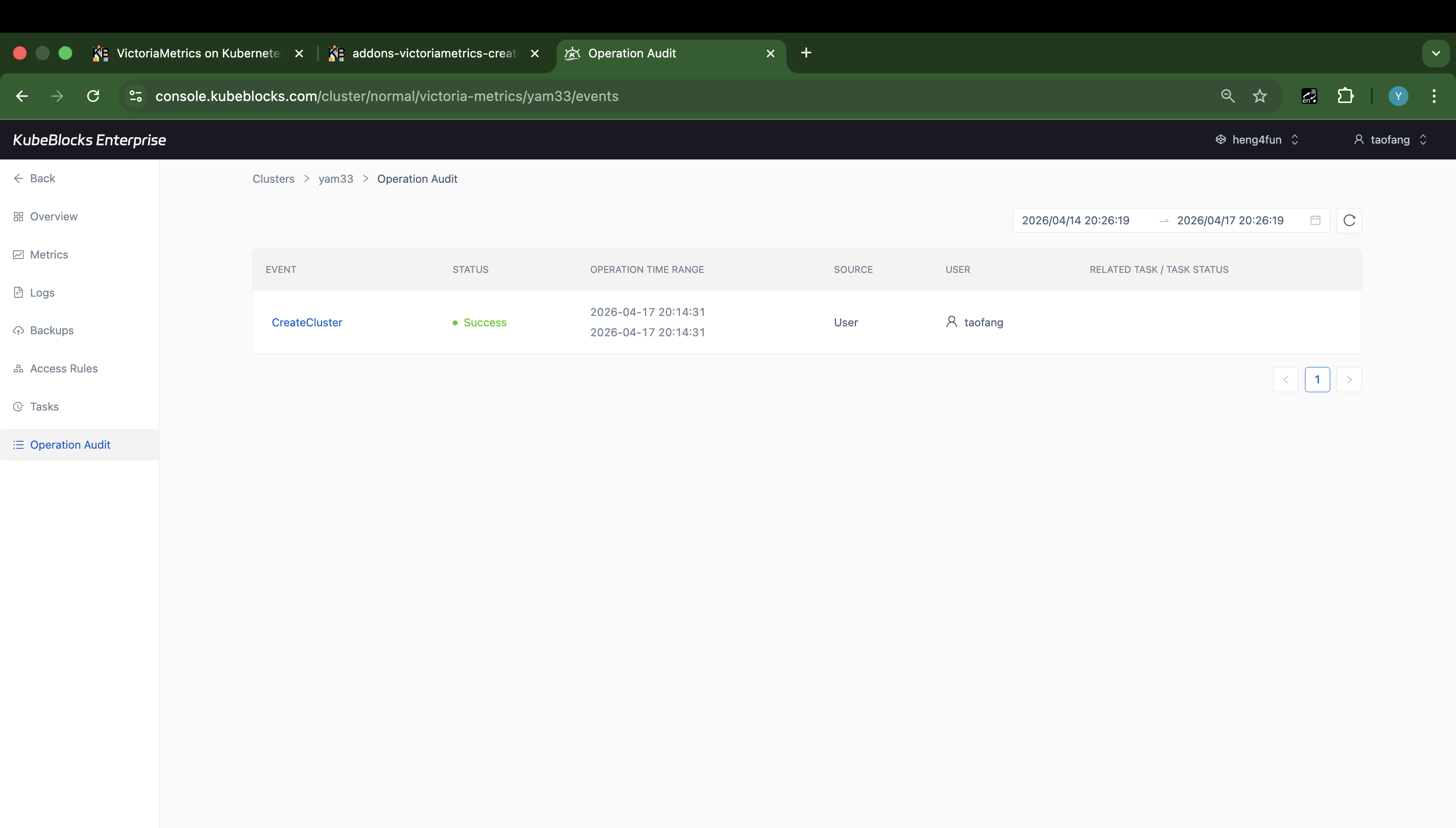Click the yam33 breadcrumb link

[x=335, y=179]
